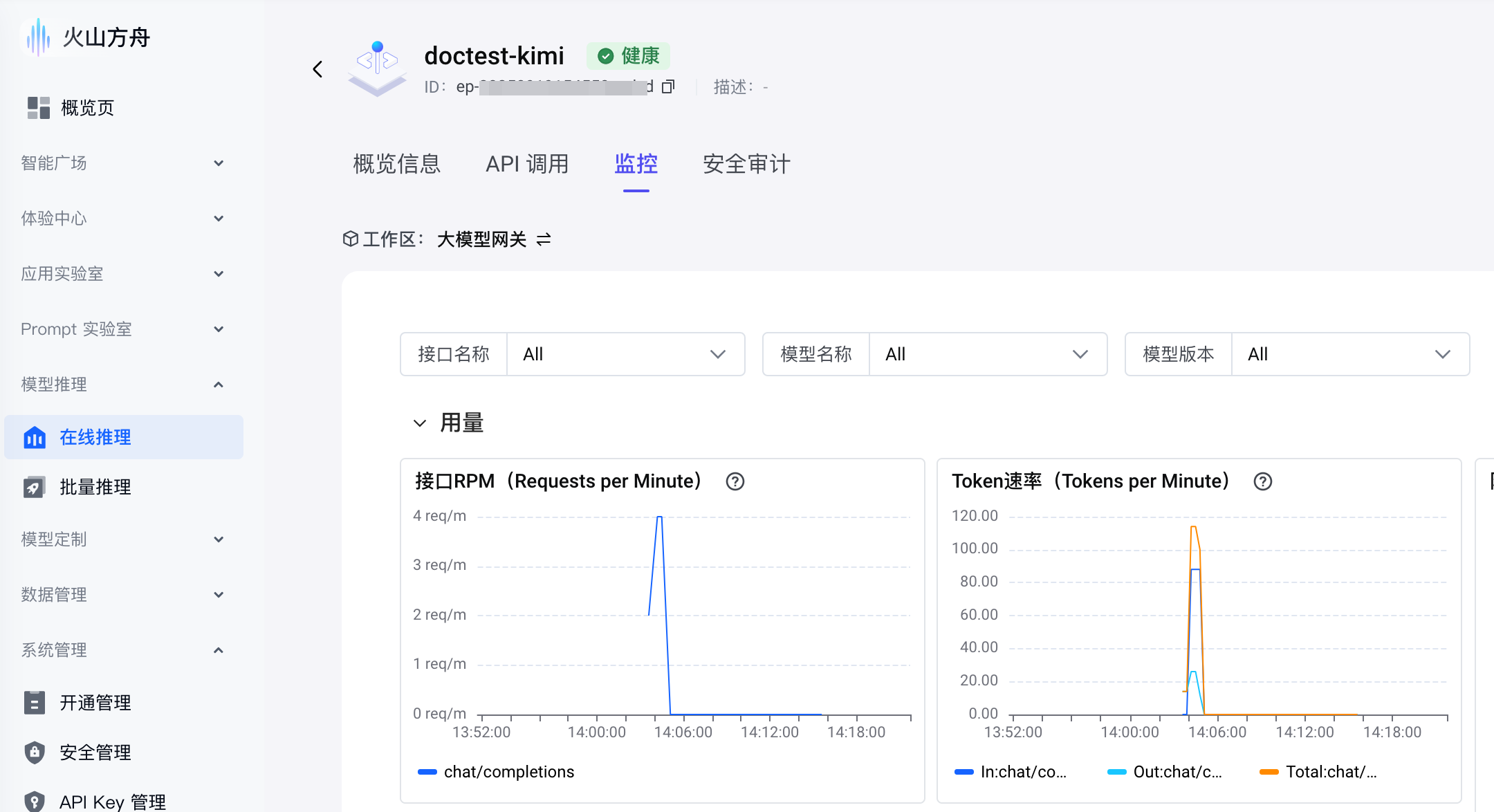Select the 监控 tab
The width and height of the screenshot is (1494, 812).
coord(636,164)
